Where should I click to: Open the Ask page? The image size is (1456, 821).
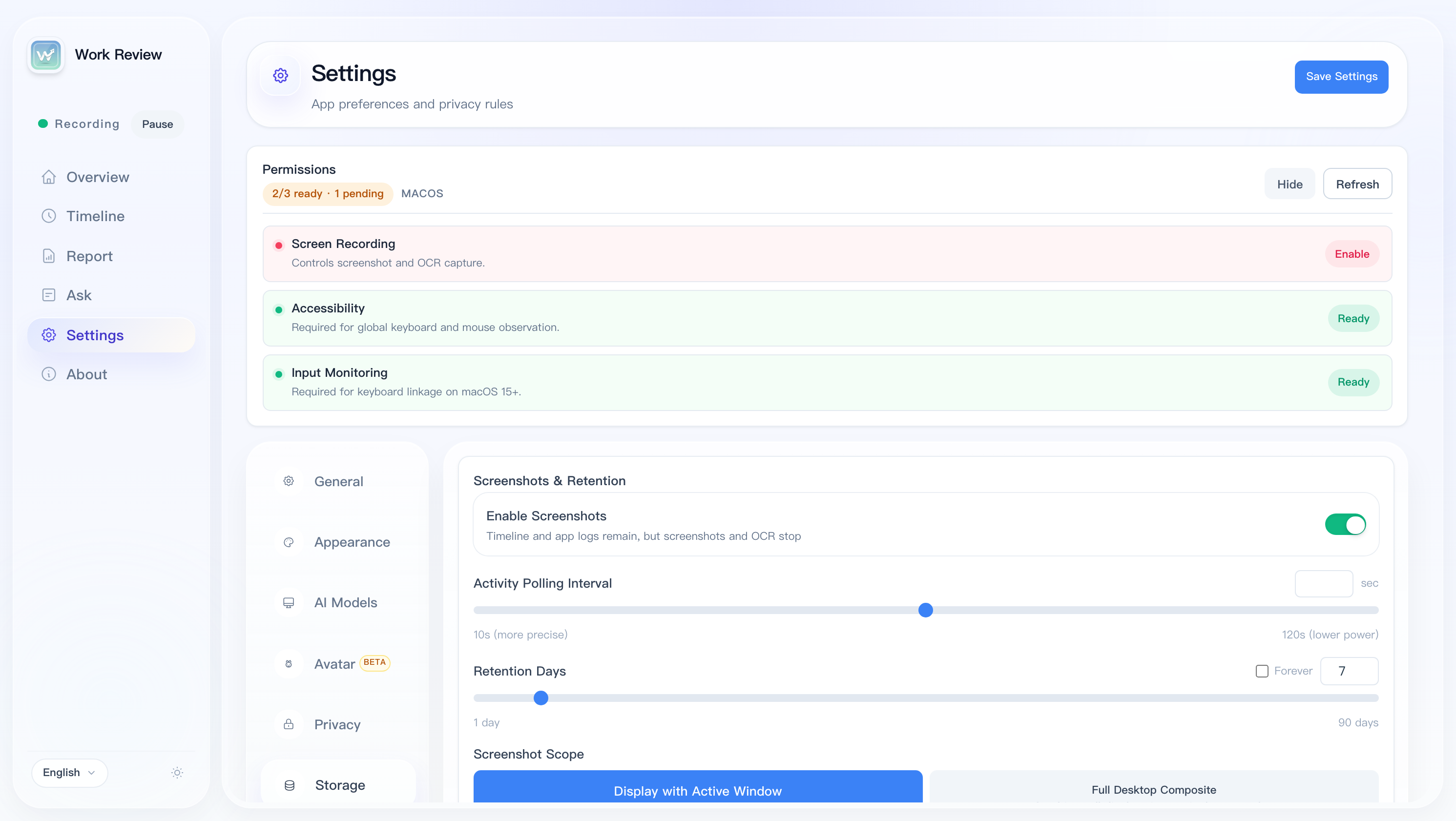click(111, 295)
